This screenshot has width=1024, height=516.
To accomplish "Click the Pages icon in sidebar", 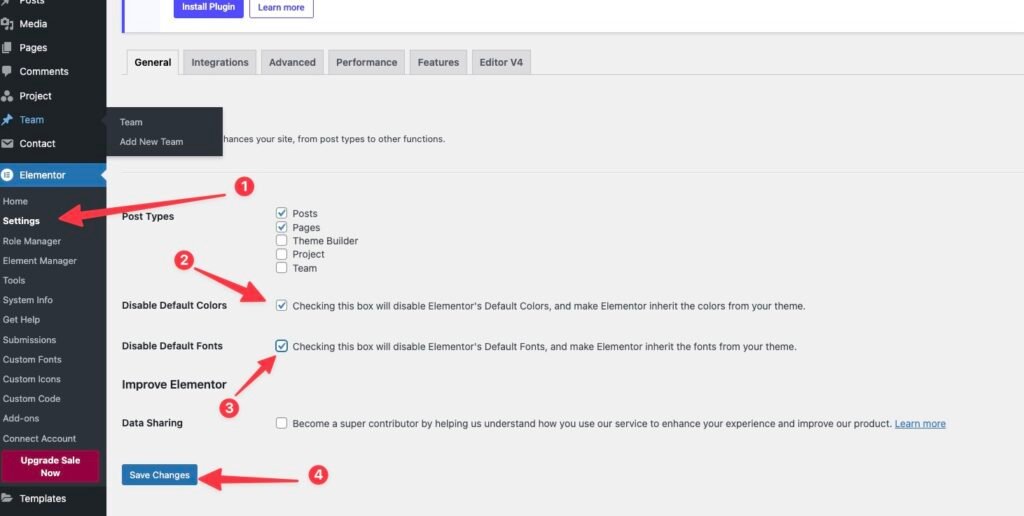I will click(x=8, y=48).
